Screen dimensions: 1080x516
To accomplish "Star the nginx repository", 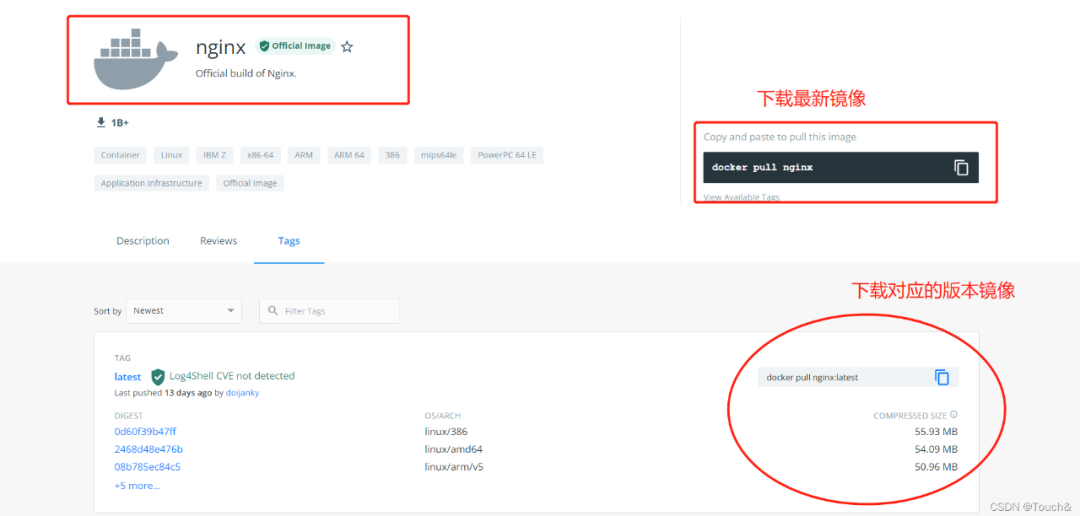I will click(347, 47).
